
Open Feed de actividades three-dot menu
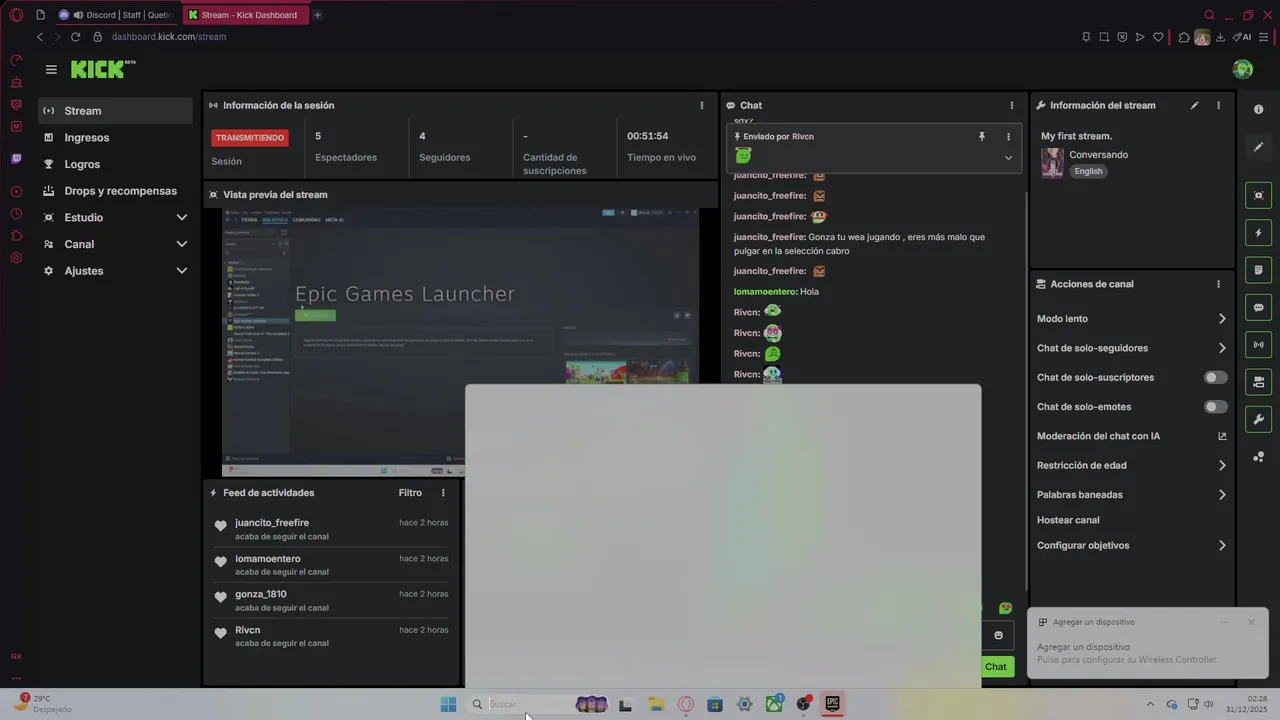pyautogui.click(x=443, y=493)
